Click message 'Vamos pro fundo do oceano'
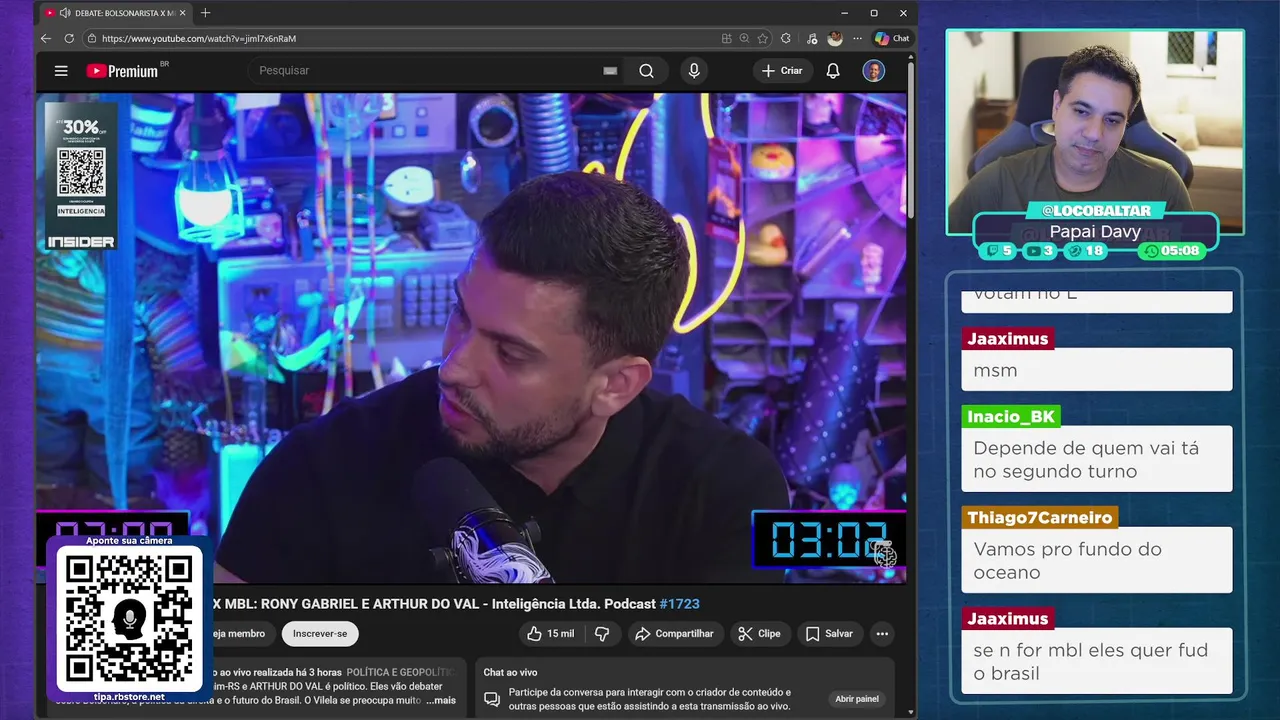 click(1097, 561)
